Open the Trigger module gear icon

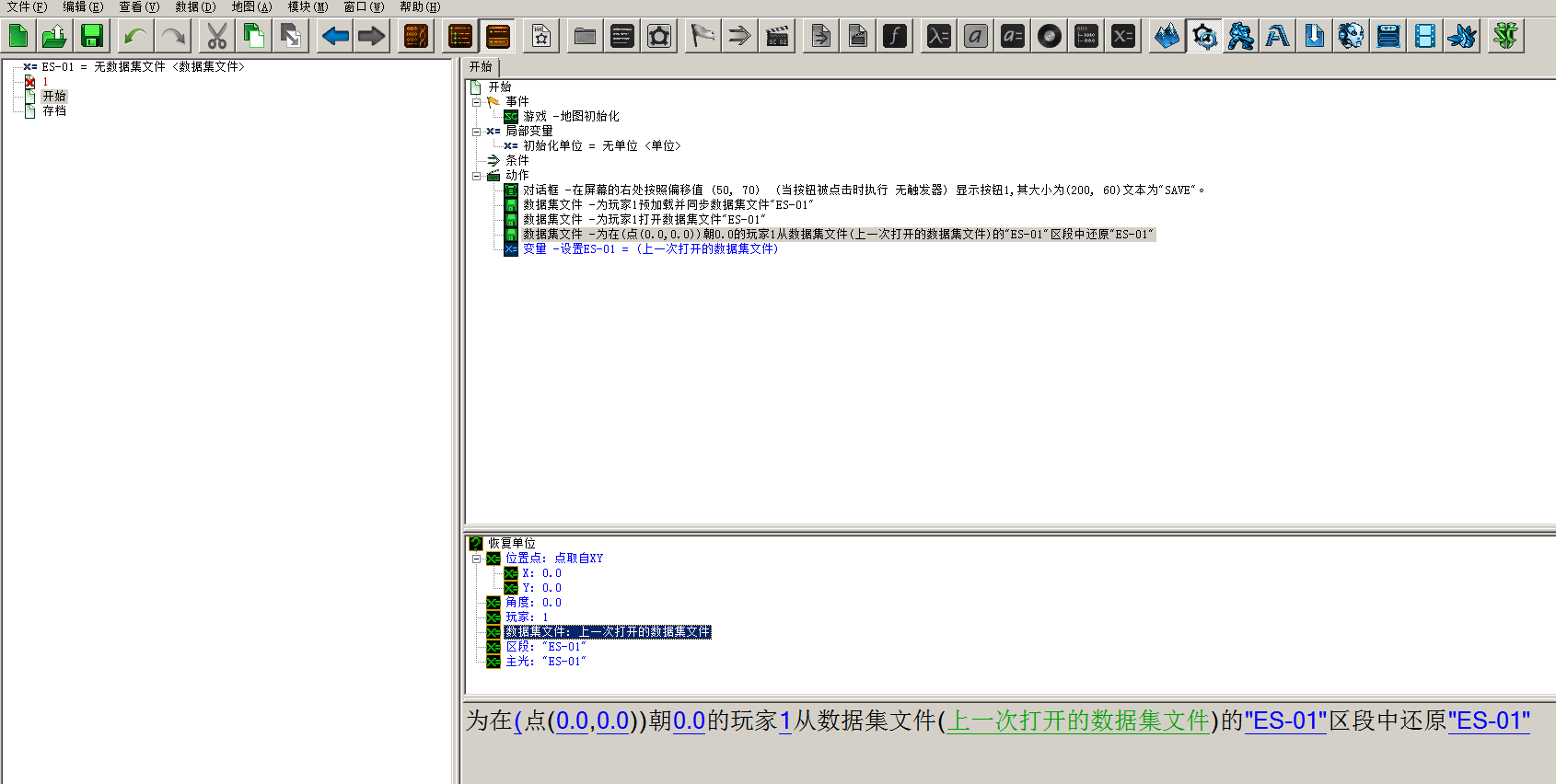click(1204, 36)
